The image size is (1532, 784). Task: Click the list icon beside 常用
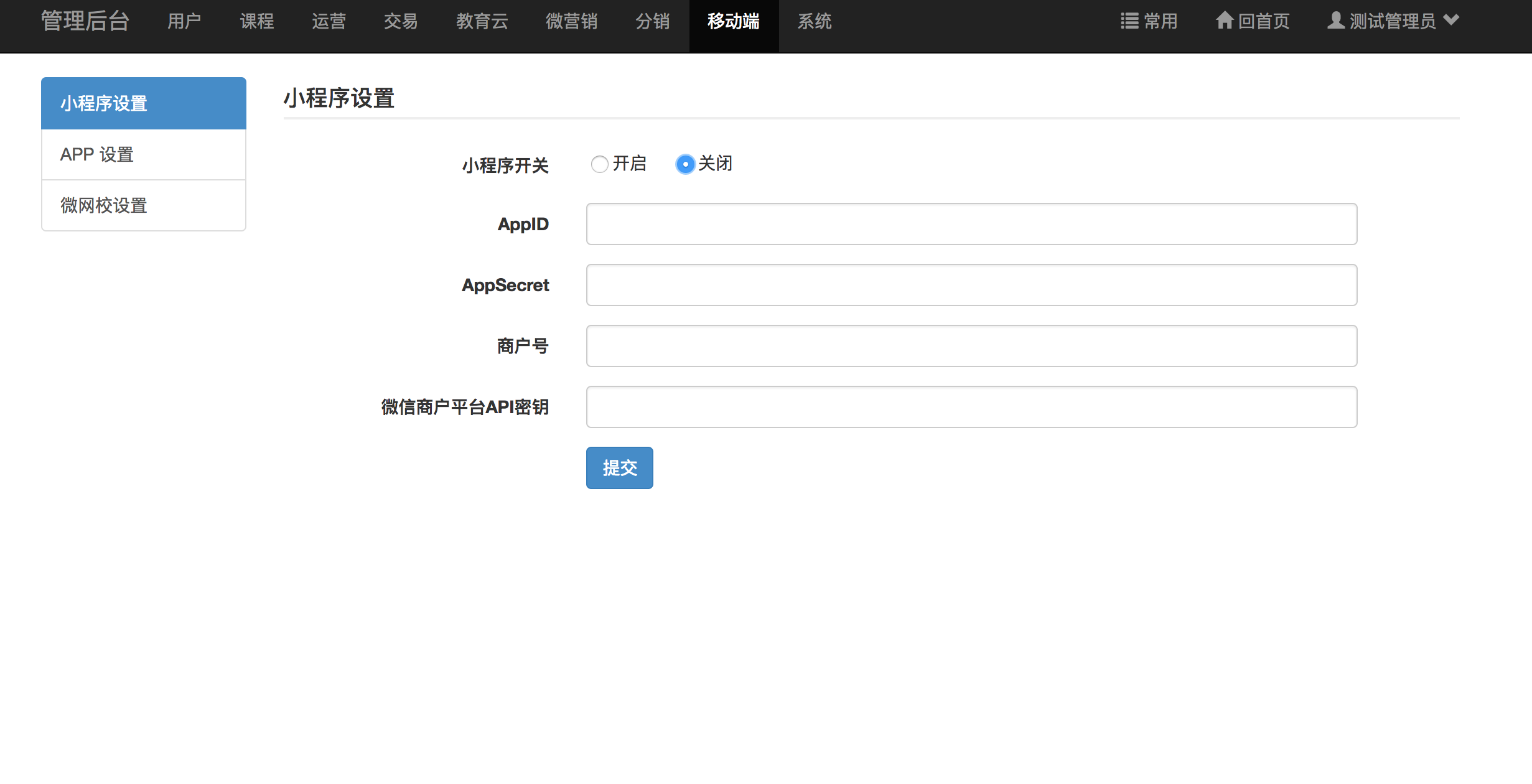pyautogui.click(x=1129, y=21)
